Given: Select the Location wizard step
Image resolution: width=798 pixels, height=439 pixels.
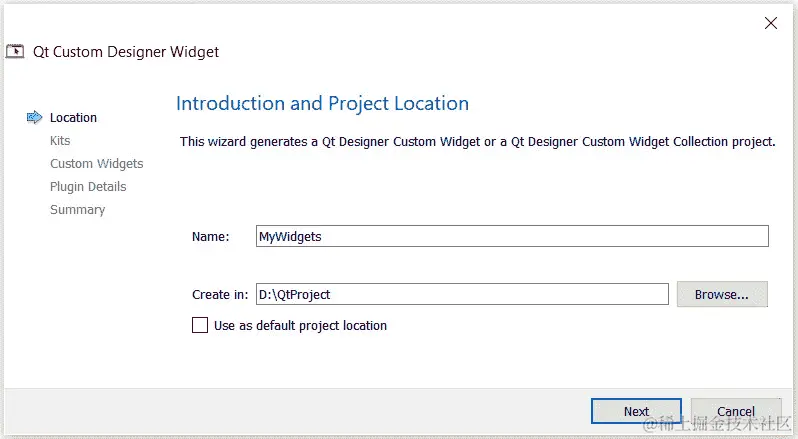Looking at the screenshot, I should click(73, 118).
